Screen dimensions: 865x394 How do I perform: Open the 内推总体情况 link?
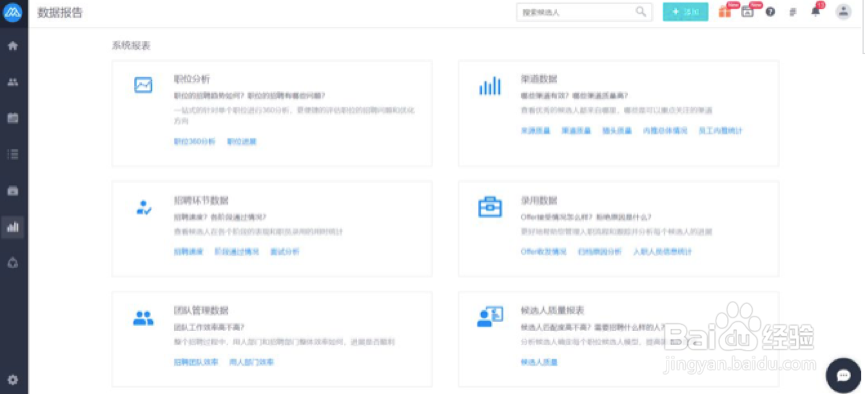665,131
